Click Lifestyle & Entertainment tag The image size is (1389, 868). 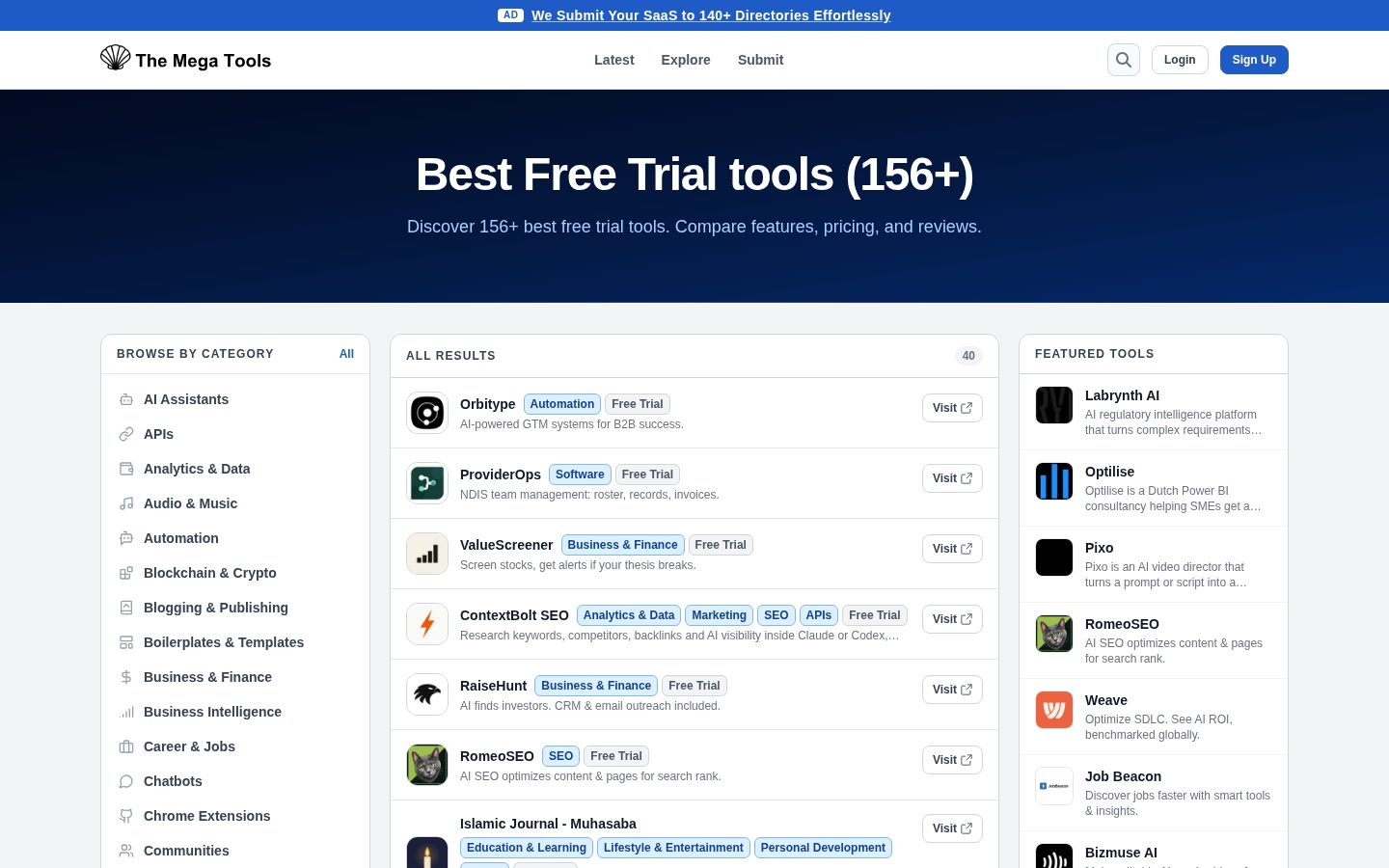[x=673, y=848]
